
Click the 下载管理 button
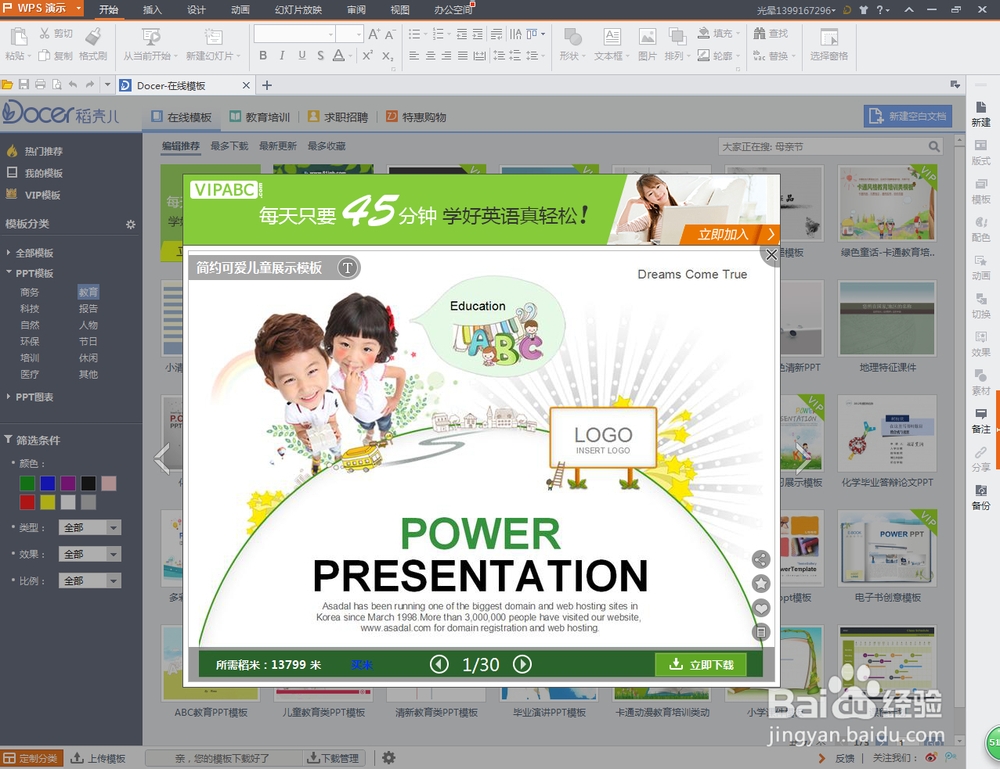[333, 758]
